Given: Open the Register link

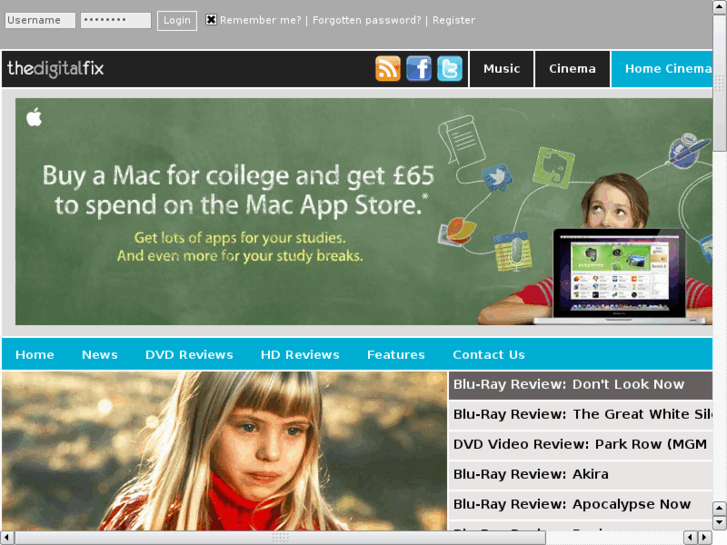Looking at the screenshot, I should pos(453,20).
